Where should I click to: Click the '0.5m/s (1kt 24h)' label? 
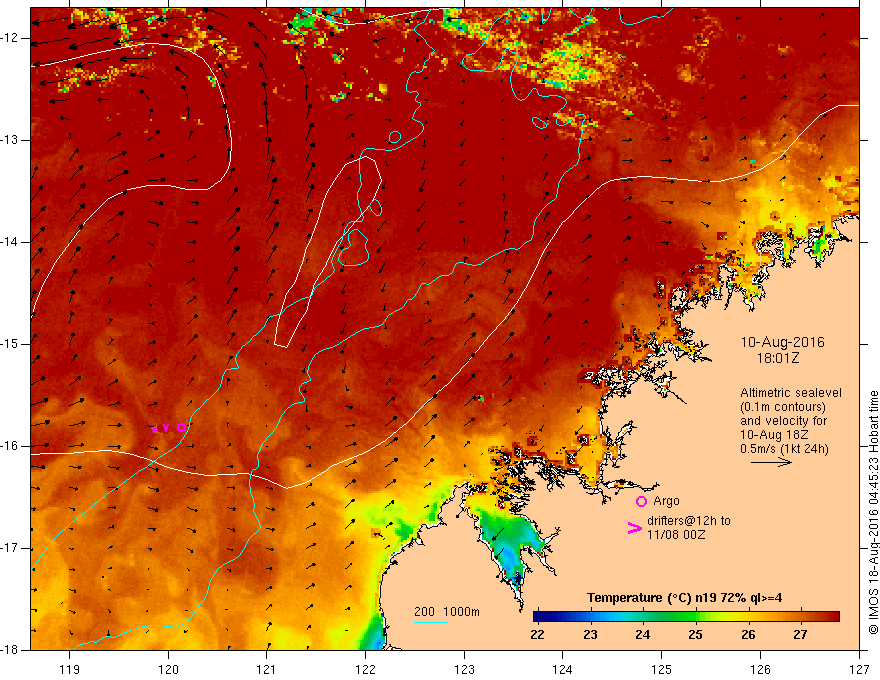point(784,449)
